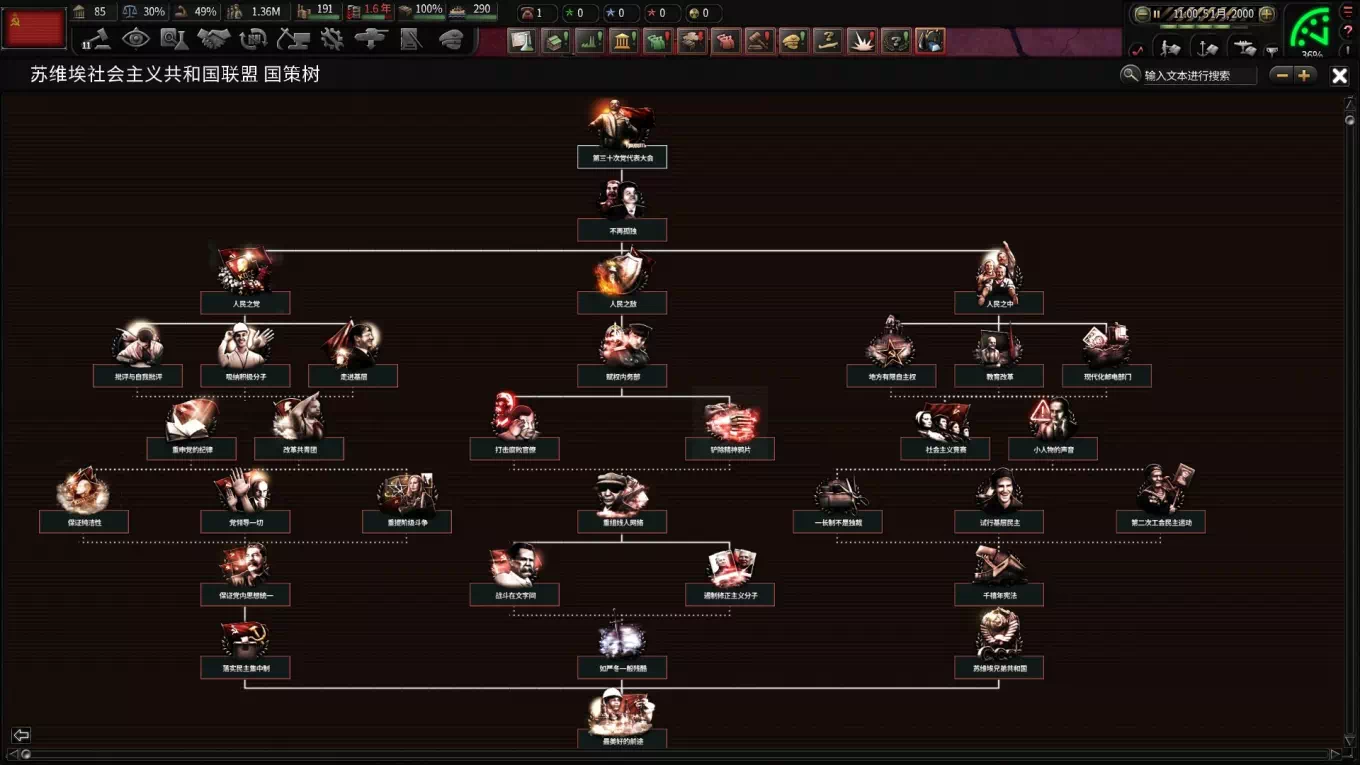Viewport: 1360px width, 765px height.
Task: Select the 人民之中 focus
Action: (x=999, y=303)
